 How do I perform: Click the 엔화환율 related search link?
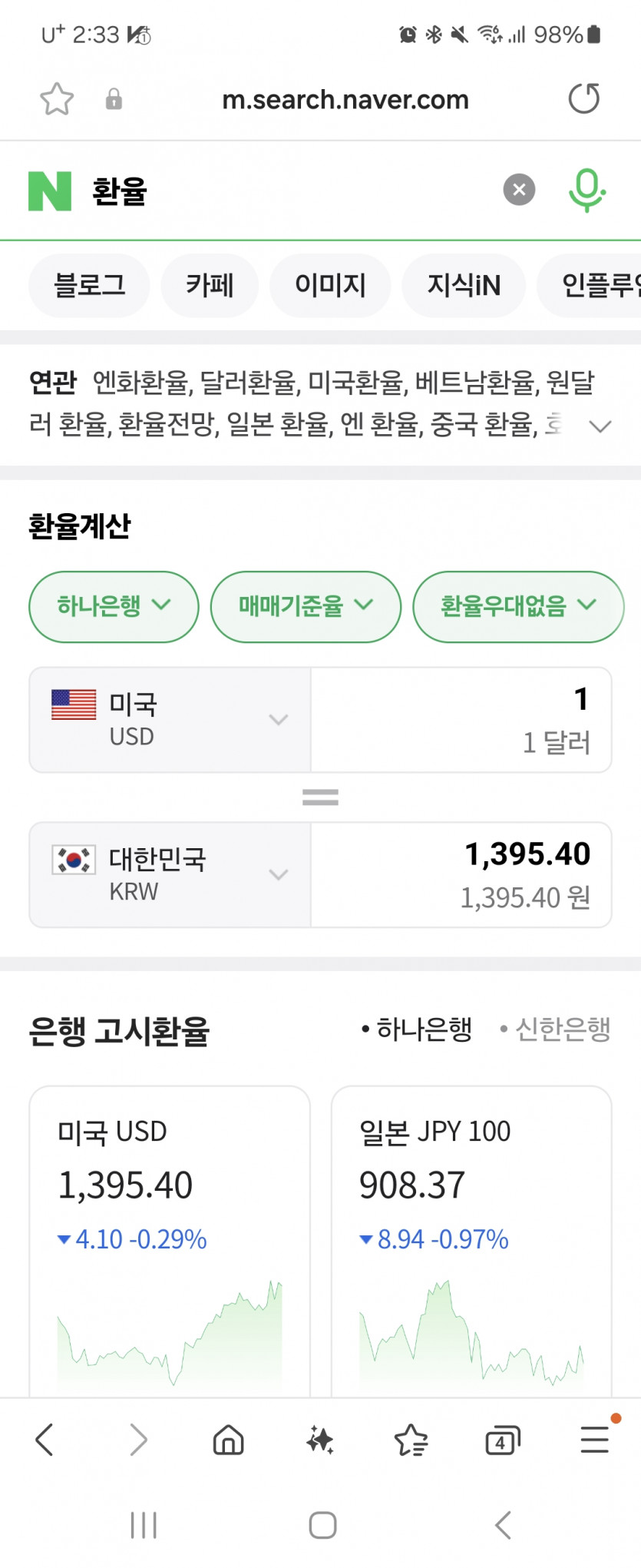click(x=141, y=382)
